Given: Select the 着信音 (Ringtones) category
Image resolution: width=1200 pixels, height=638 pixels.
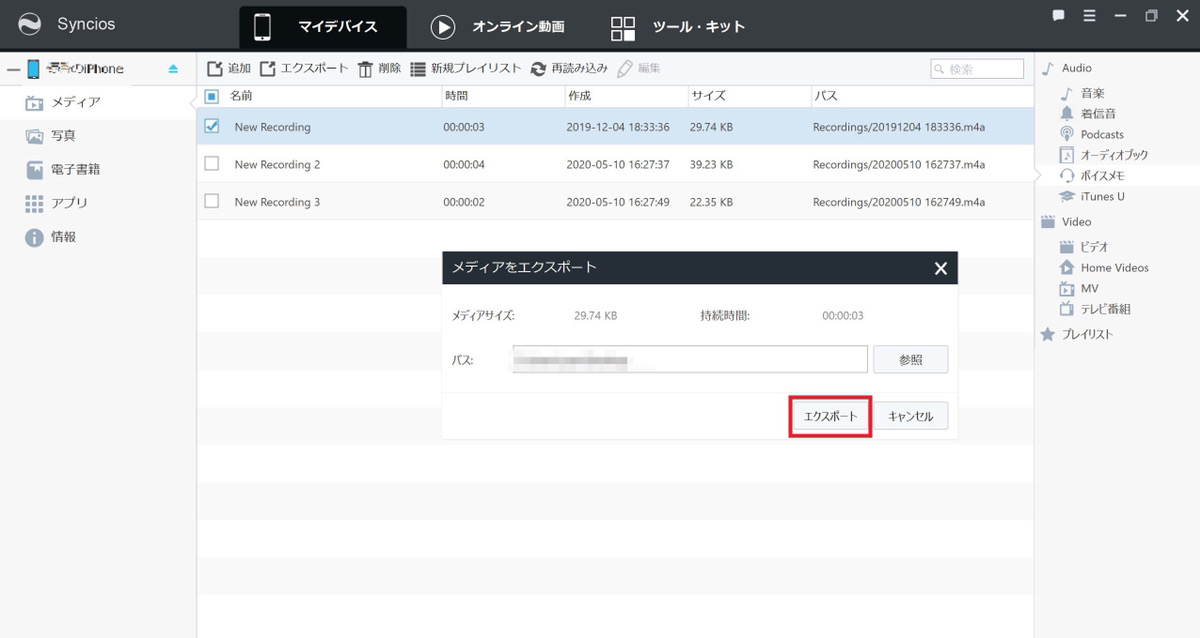Looking at the screenshot, I should coord(1090,113).
